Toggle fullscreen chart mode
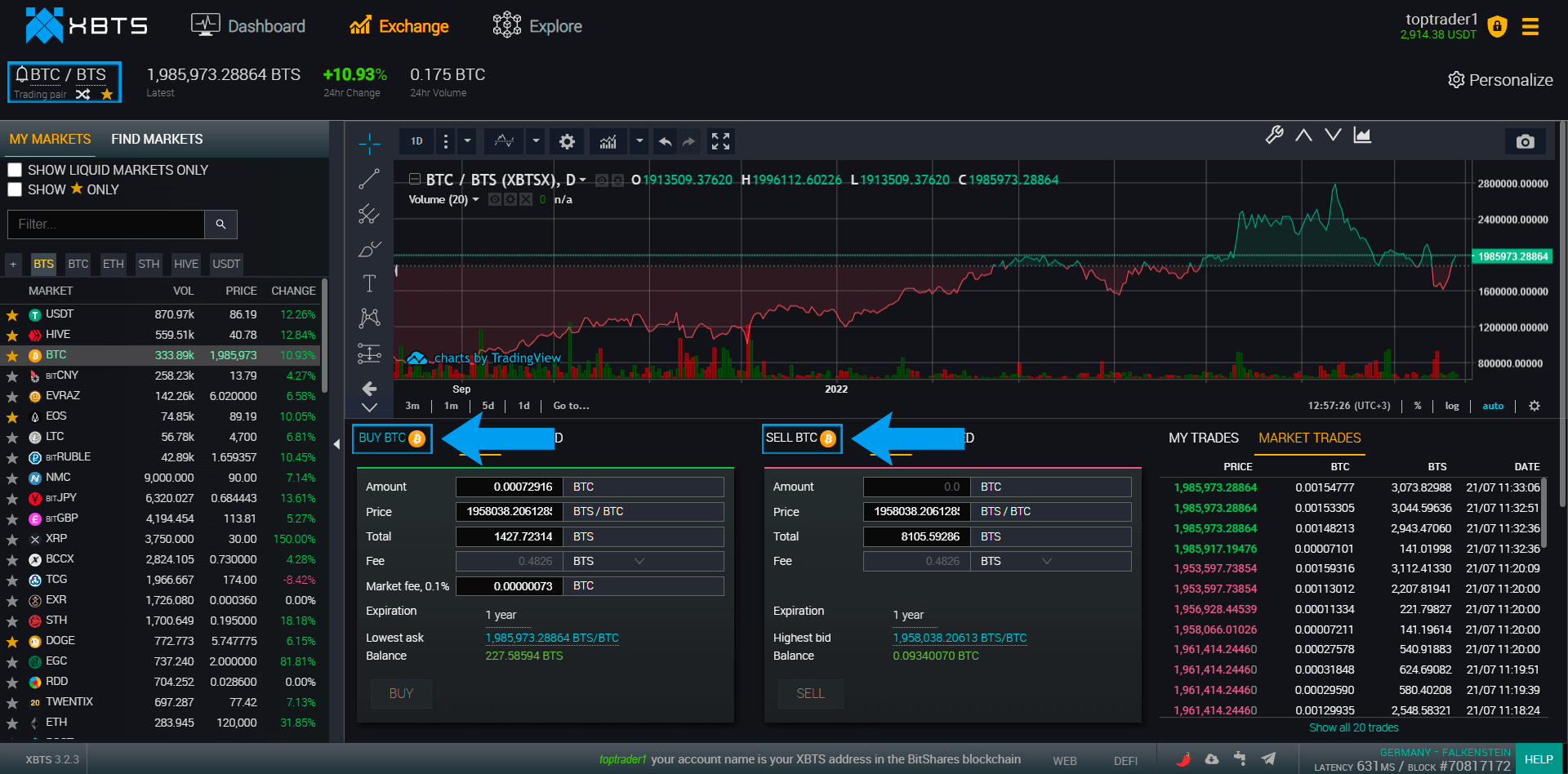This screenshot has height=774, width=1568. tap(720, 141)
